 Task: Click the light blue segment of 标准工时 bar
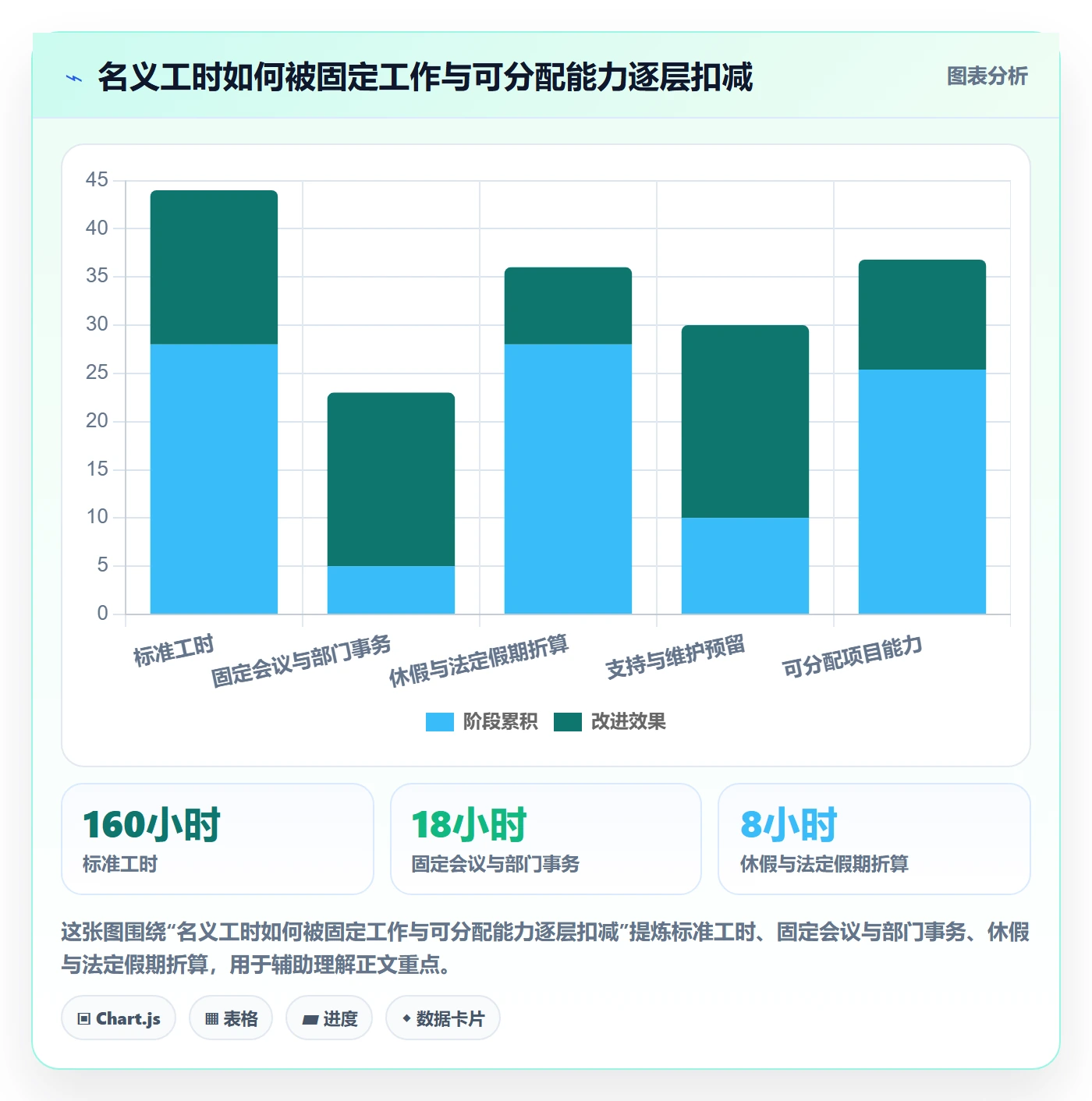tap(214, 479)
